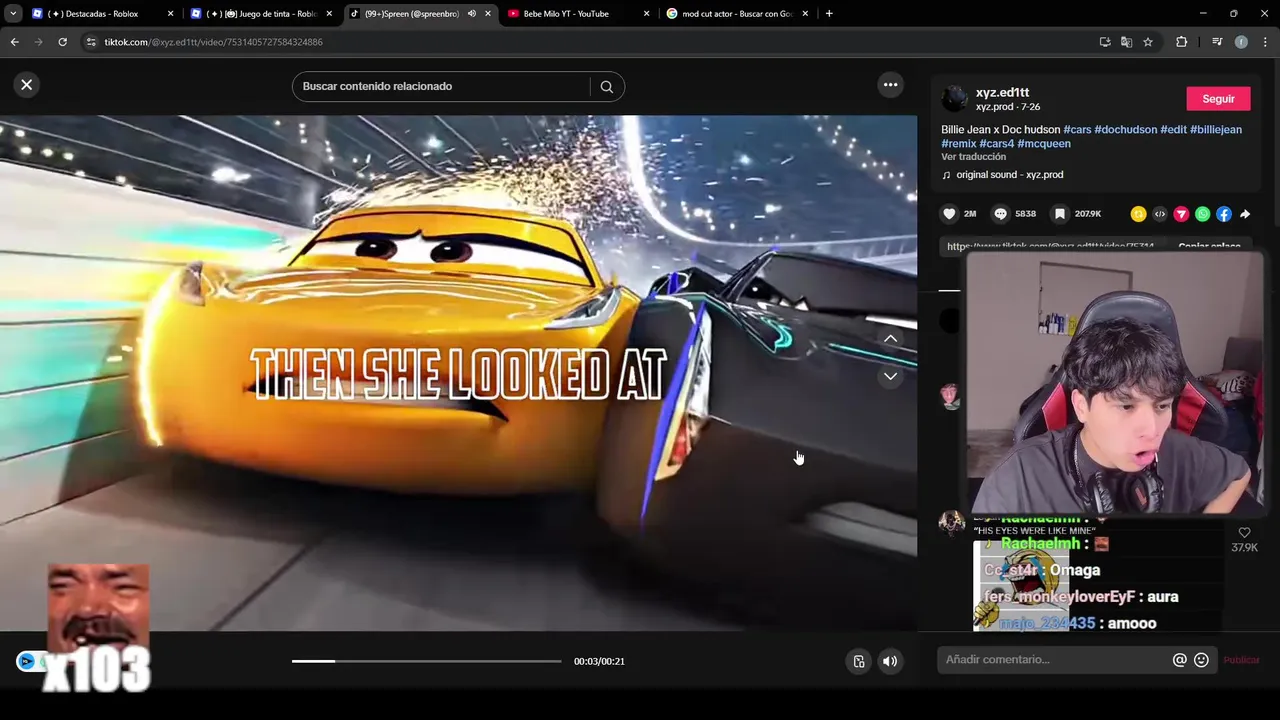Open the #billiejean hashtag
1280x720 pixels.
point(1216,130)
